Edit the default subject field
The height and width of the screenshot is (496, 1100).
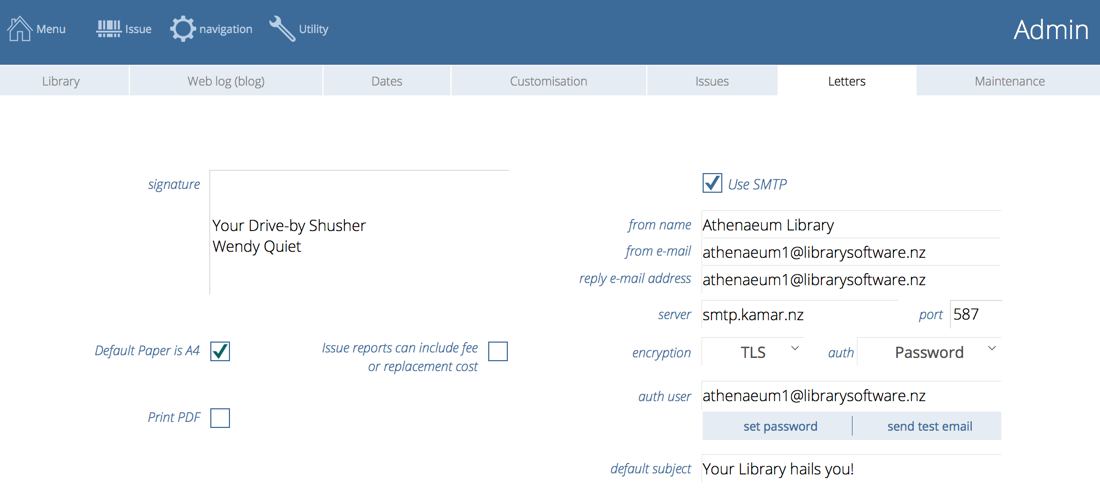[x=850, y=468]
